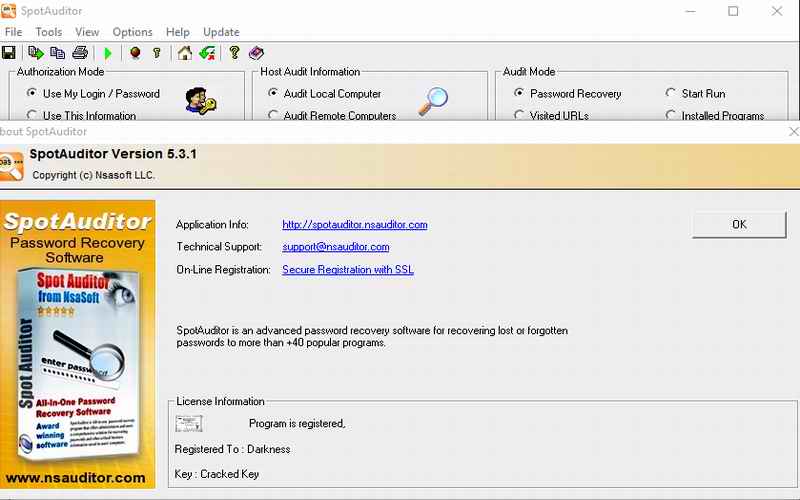Click the yellow question mark help icon

tap(234, 53)
